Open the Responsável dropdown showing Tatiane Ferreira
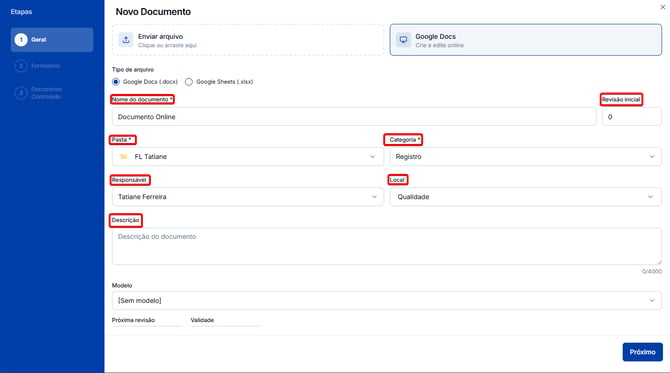 (248, 197)
